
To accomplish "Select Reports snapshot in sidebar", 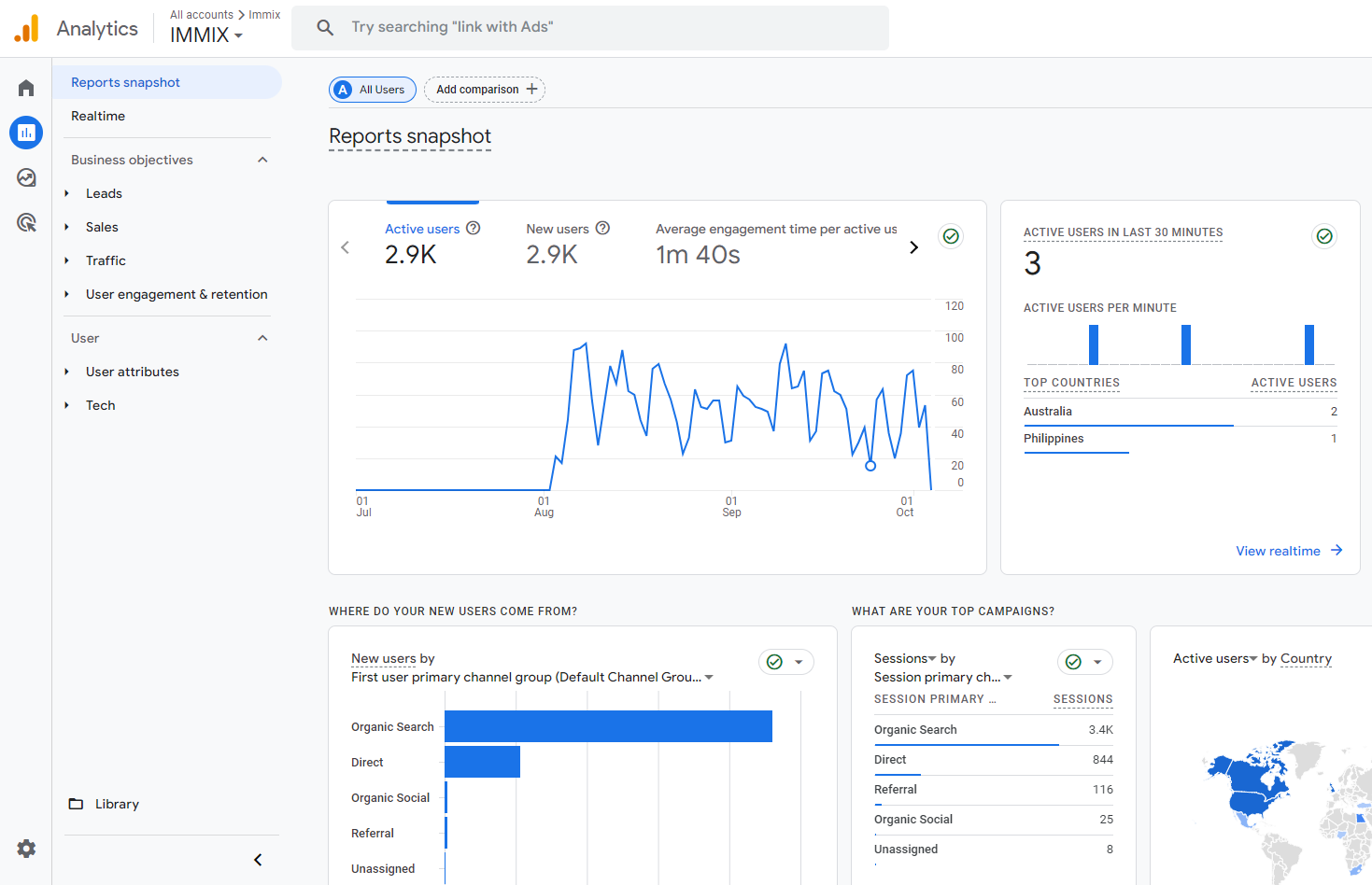I will coord(125,82).
